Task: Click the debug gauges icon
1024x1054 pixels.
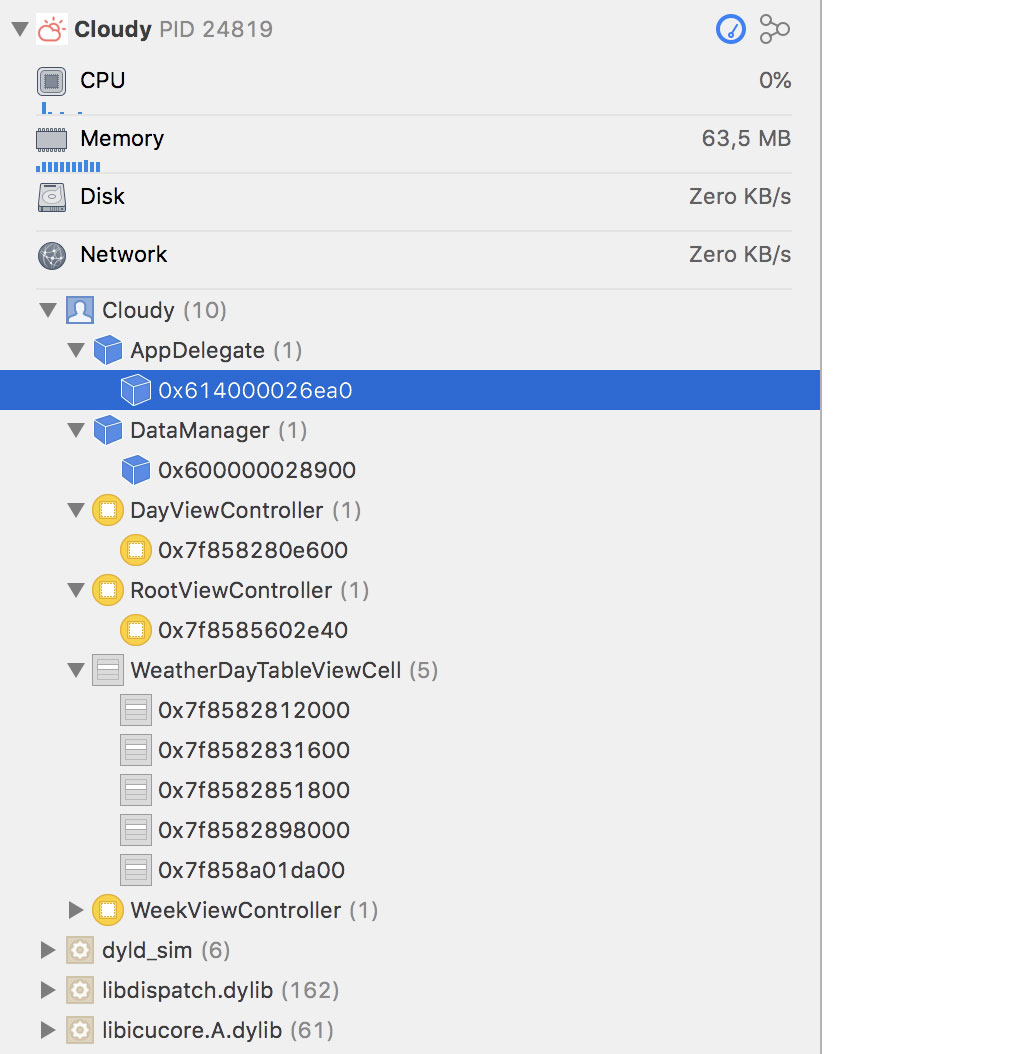Action: tap(731, 30)
